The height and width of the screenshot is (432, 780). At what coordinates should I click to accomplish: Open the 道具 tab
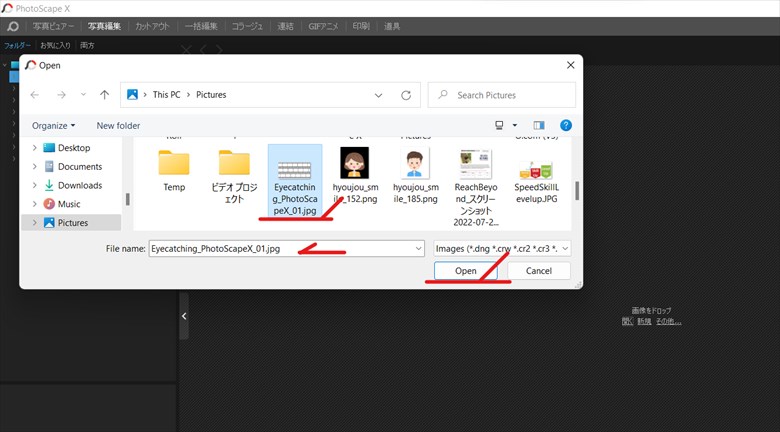coord(392,26)
